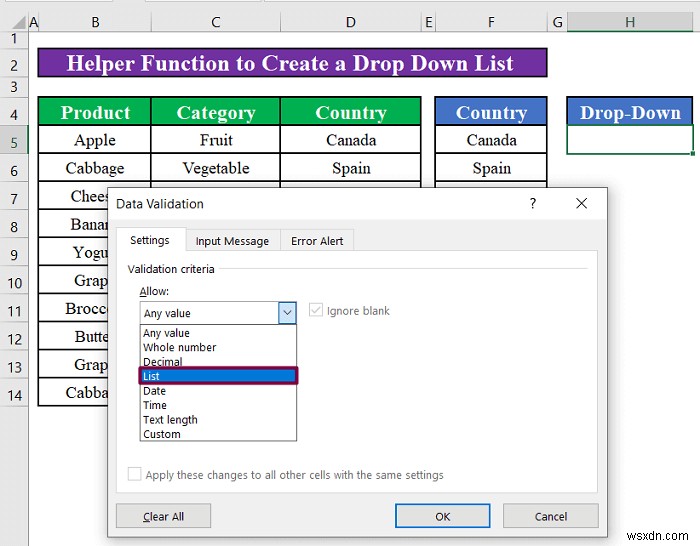
Task: Toggle the Ignore blank checkbox
Action: 316,310
